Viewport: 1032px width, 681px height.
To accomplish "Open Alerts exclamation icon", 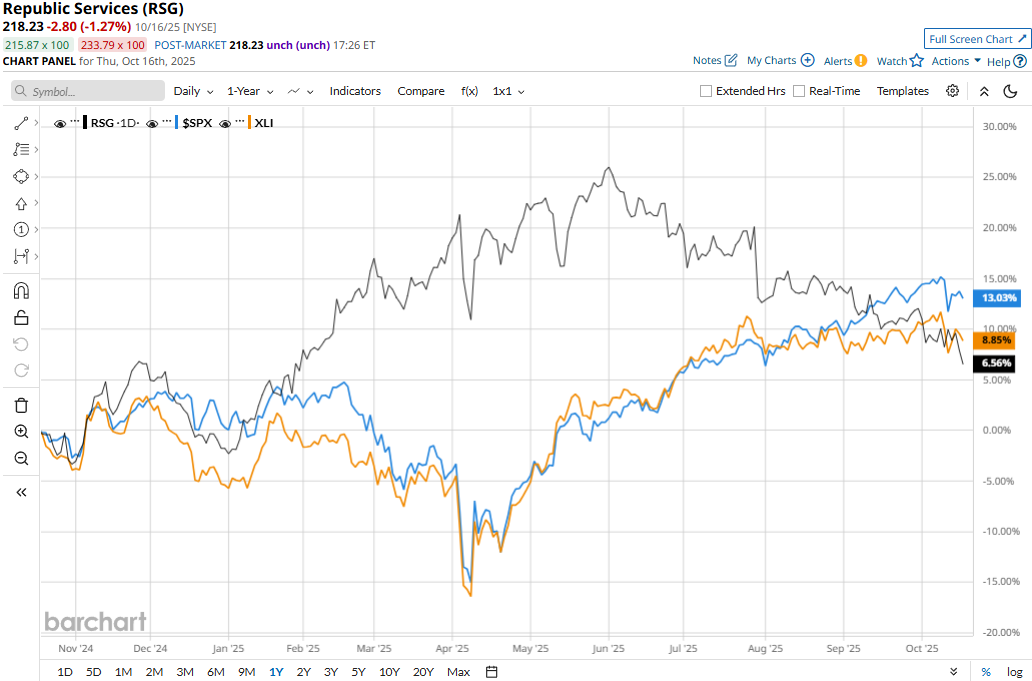I will click(861, 61).
